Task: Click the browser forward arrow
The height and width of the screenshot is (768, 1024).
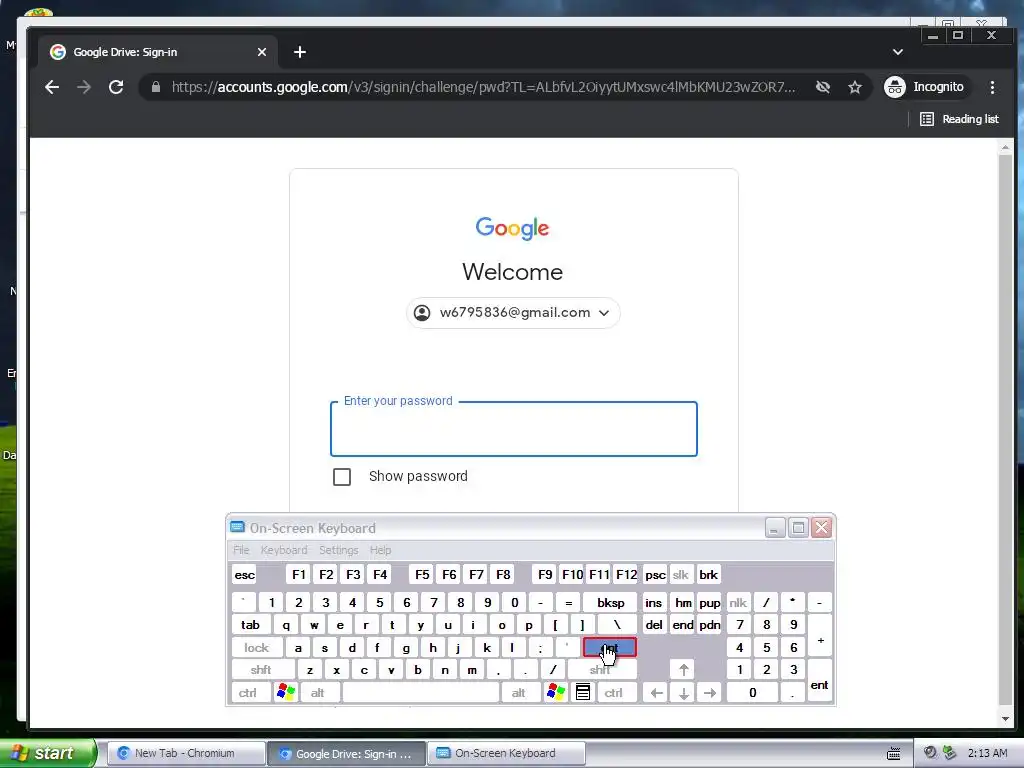Action: 84,87
